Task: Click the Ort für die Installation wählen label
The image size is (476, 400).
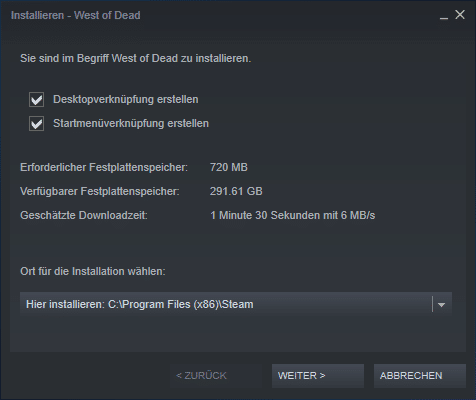Action: point(93,271)
